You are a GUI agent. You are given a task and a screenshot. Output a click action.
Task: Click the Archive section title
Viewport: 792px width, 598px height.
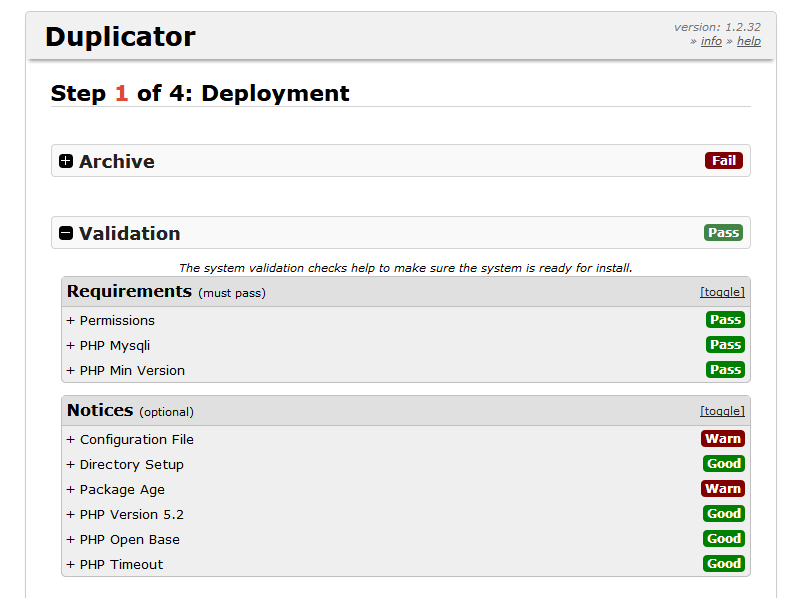coord(117,161)
